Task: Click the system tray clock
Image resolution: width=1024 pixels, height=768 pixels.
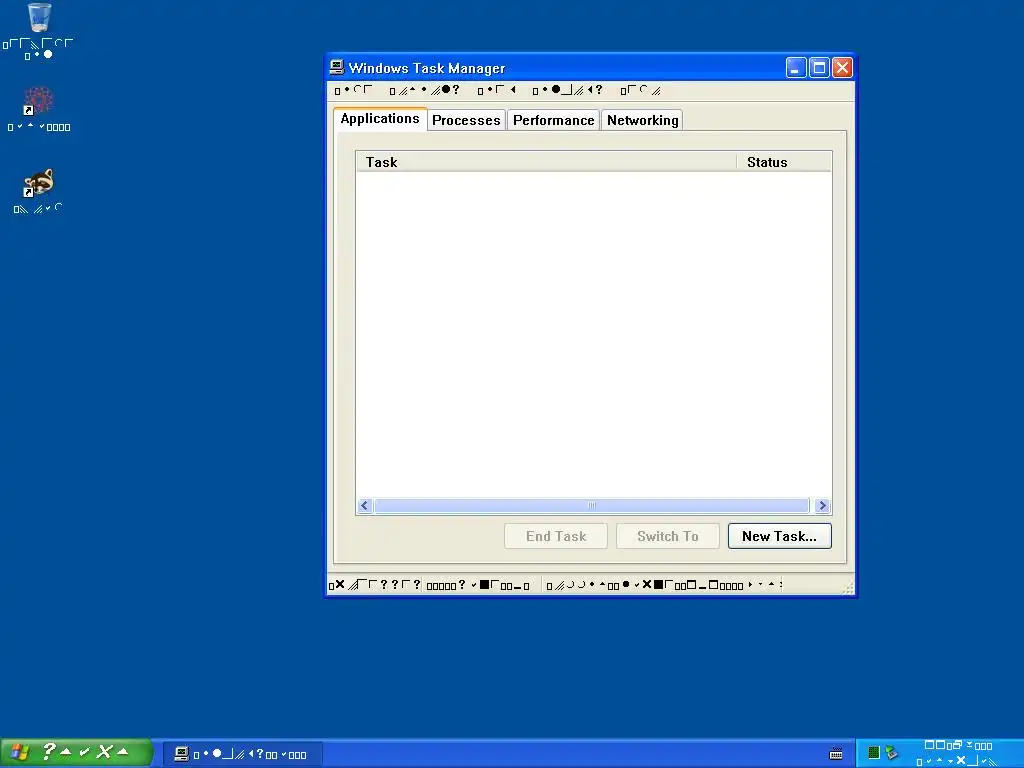Action: point(959,753)
